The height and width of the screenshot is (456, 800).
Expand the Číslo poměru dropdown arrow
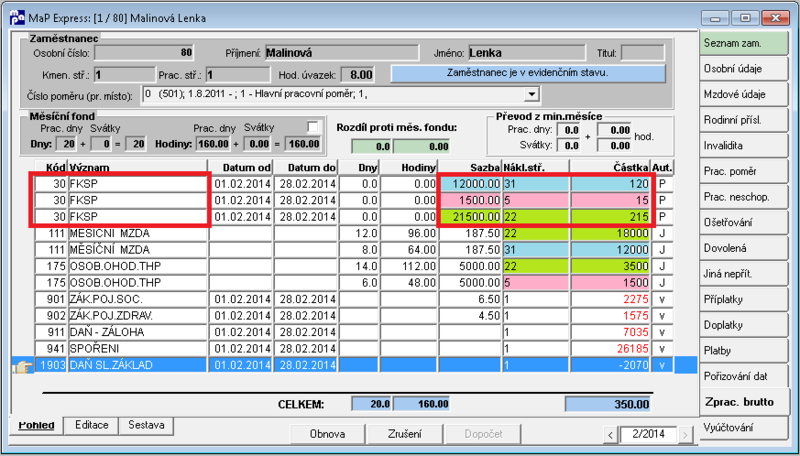pyautogui.click(x=532, y=94)
